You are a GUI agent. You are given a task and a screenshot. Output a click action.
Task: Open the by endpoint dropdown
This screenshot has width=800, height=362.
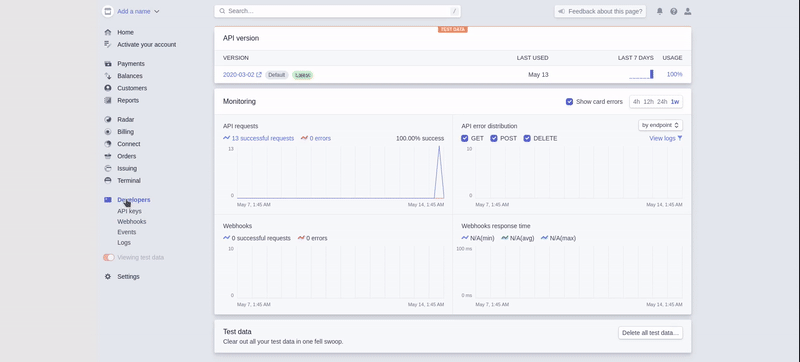pyautogui.click(x=660, y=125)
